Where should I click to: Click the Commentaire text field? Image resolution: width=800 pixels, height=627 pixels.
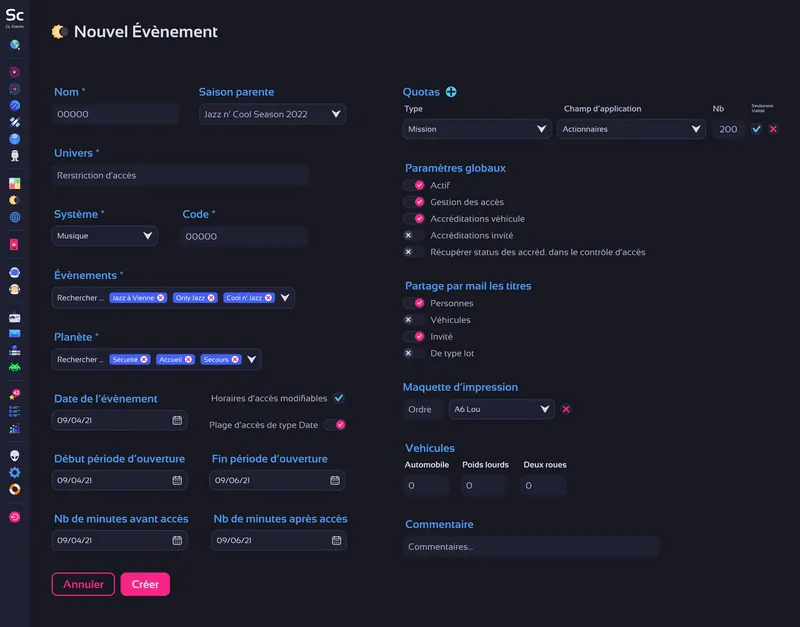coord(531,547)
